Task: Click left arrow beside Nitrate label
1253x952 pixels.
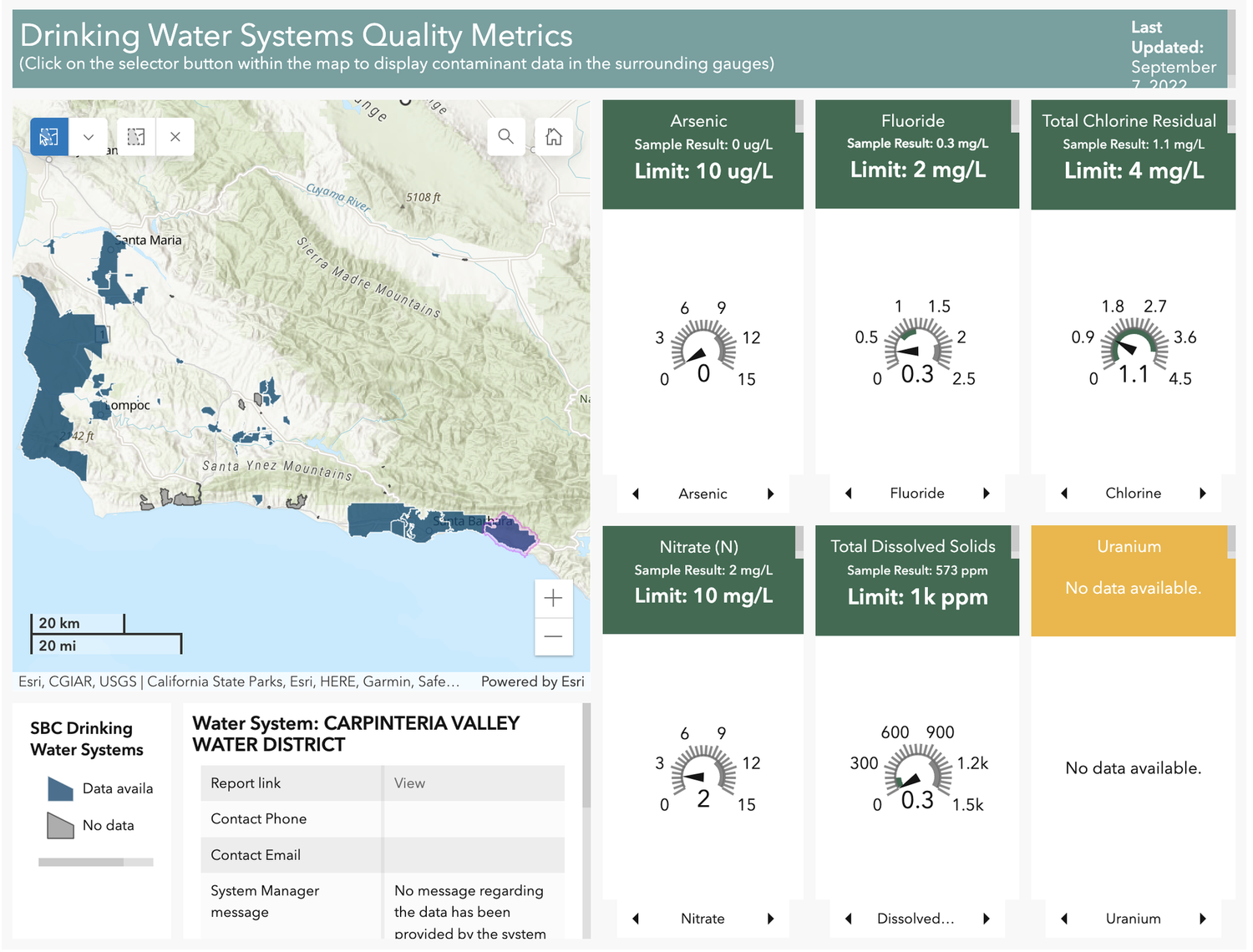Action: (x=636, y=919)
